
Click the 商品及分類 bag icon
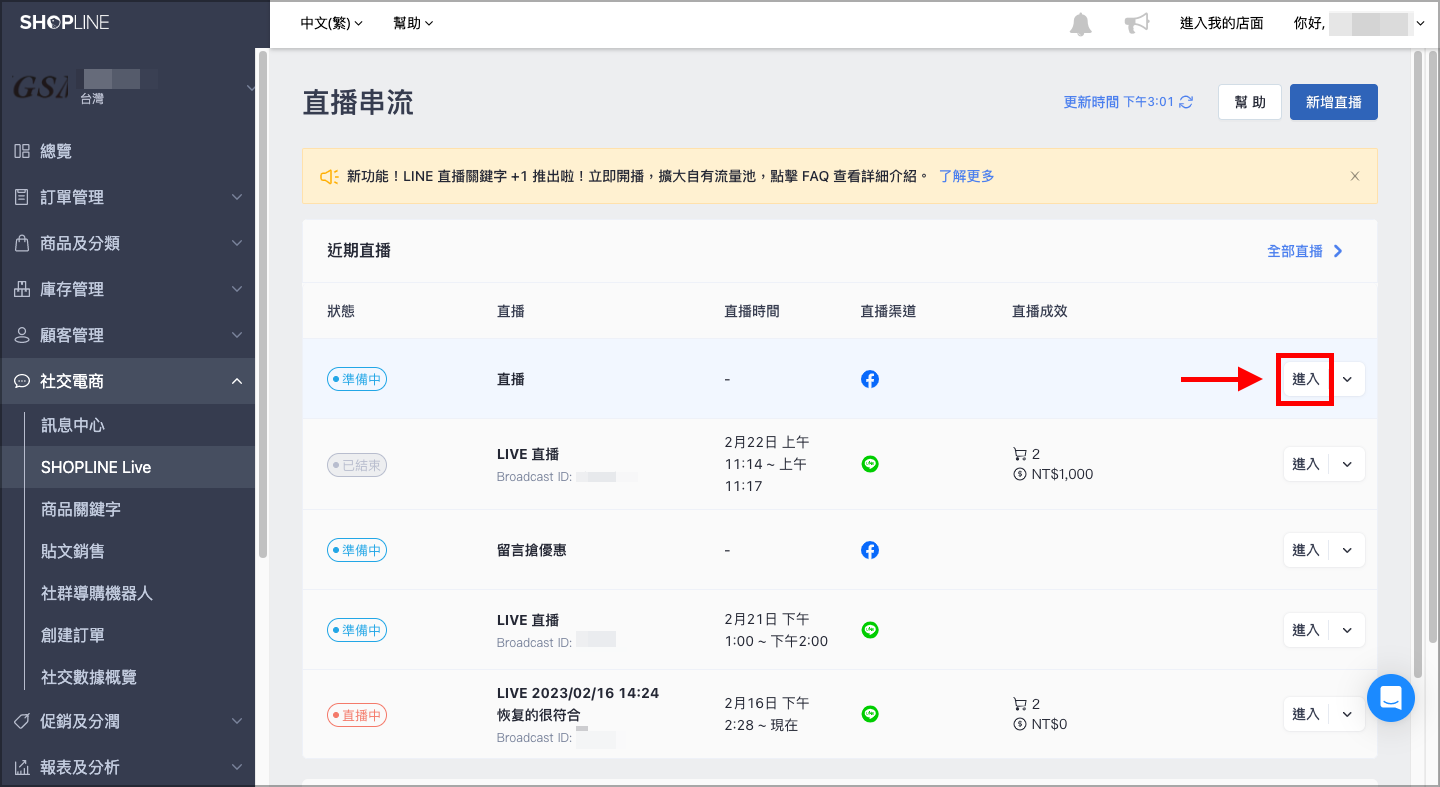[x=21, y=243]
